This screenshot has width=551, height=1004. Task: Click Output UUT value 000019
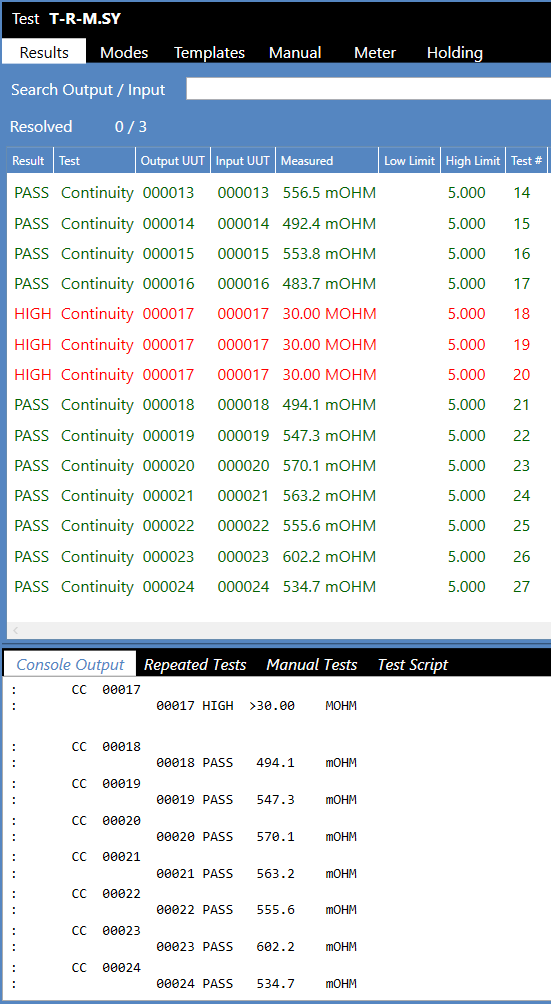click(x=168, y=435)
